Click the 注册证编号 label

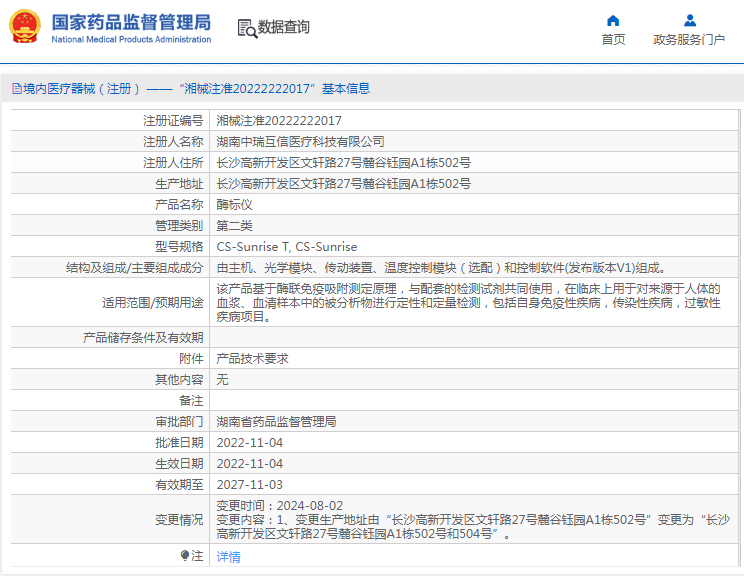173,121
